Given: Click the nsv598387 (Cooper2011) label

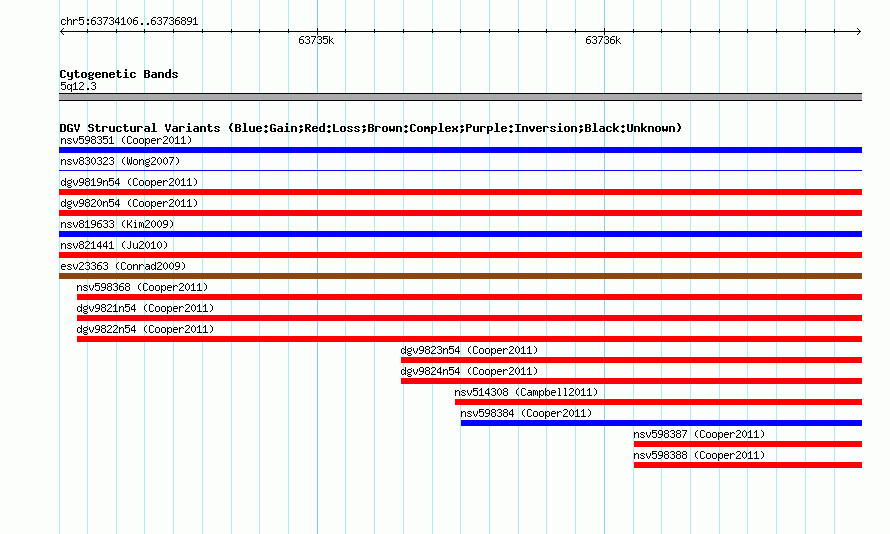Looking at the screenshot, I should coord(699,434).
